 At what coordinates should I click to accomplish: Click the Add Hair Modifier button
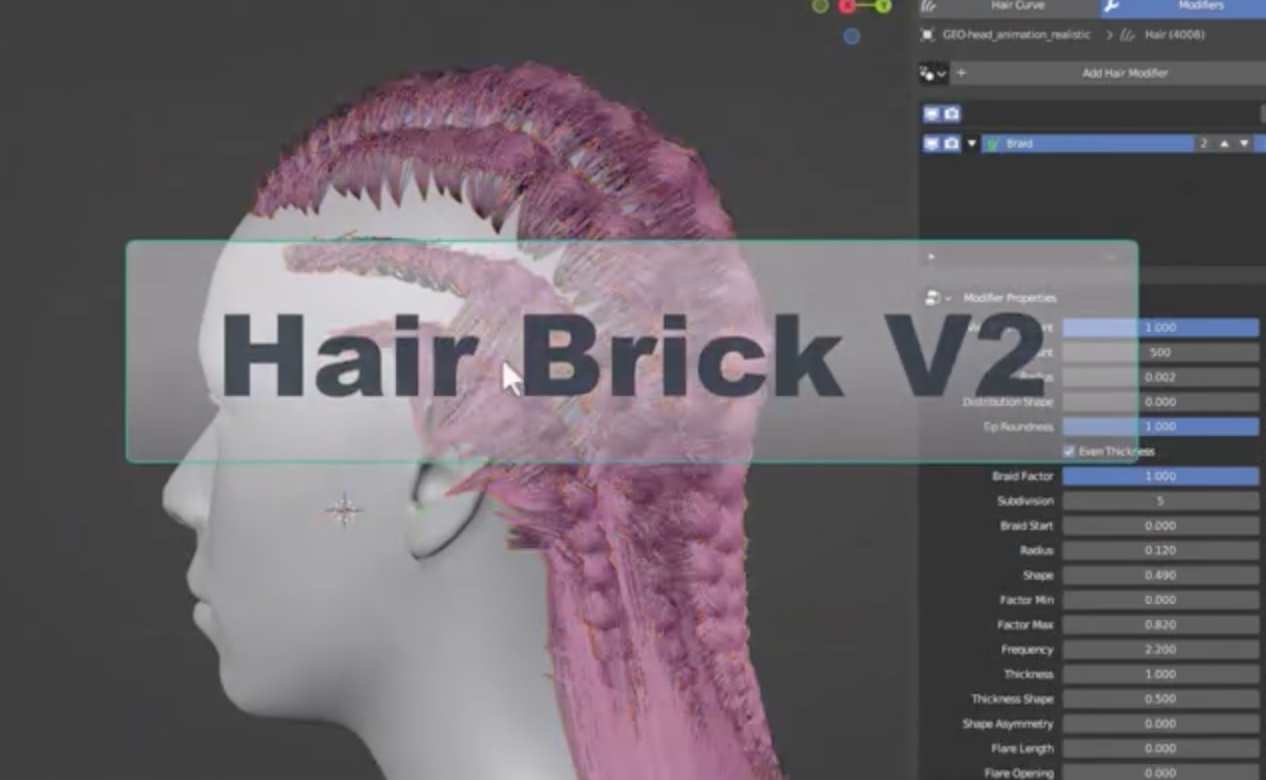point(1124,73)
